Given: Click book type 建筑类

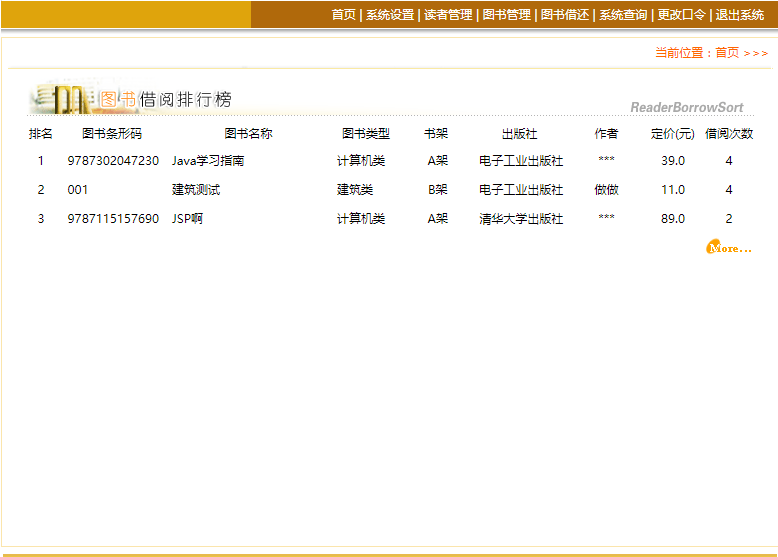Looking at the screenshot, I should (x=355, y=189).
